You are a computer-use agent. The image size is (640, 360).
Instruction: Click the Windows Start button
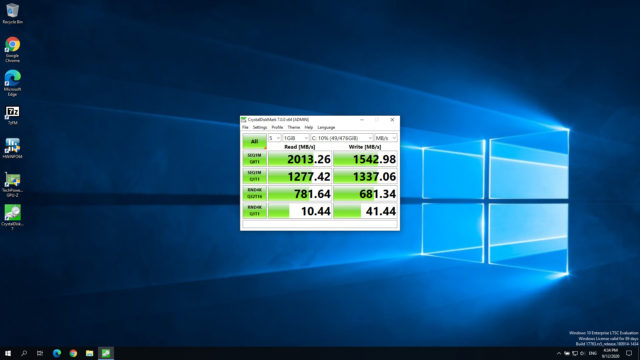(8, 353)
